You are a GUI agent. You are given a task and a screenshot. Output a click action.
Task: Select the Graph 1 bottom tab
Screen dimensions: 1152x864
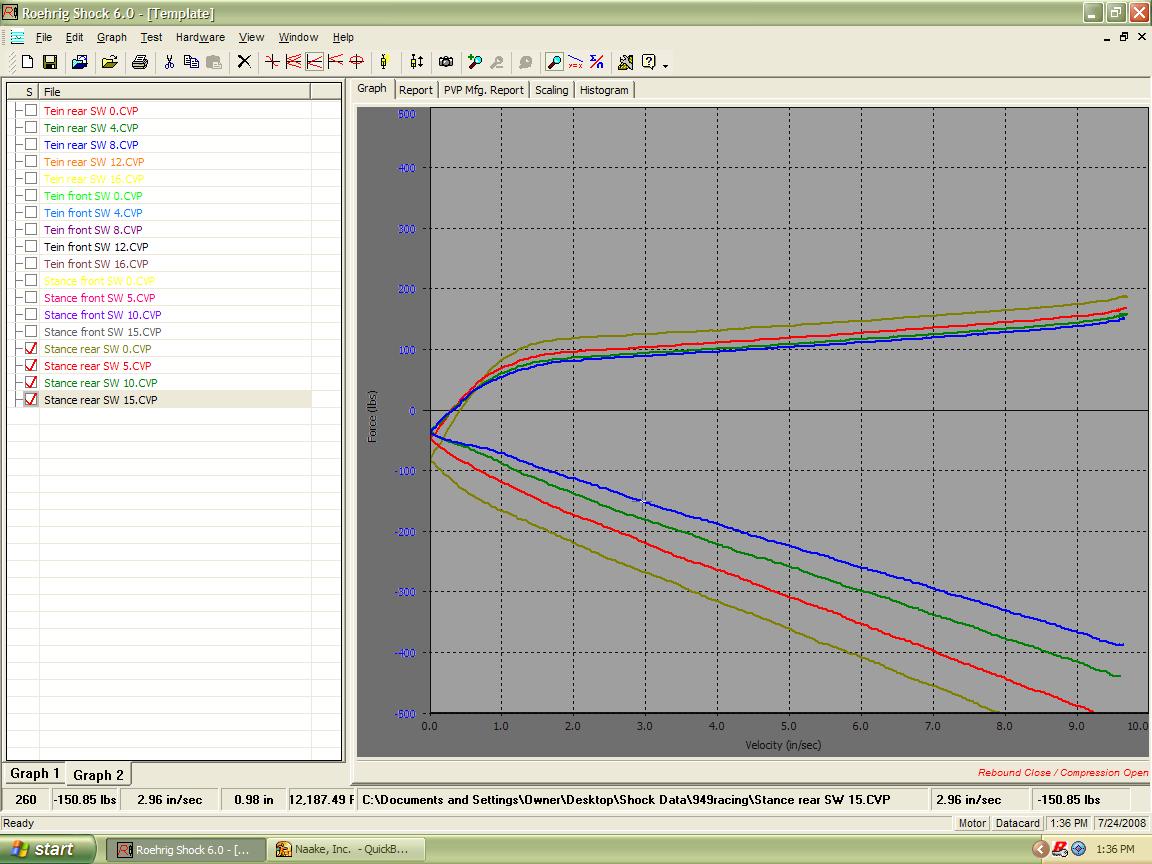tap(35, 774)
